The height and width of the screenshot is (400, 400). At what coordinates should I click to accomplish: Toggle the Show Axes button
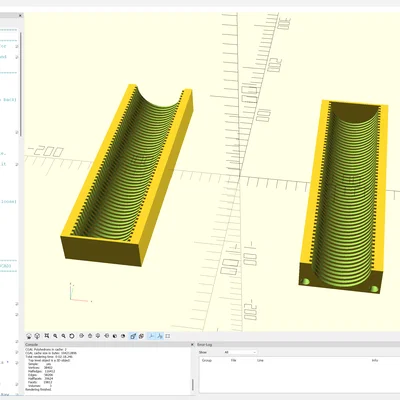point(151,336)
